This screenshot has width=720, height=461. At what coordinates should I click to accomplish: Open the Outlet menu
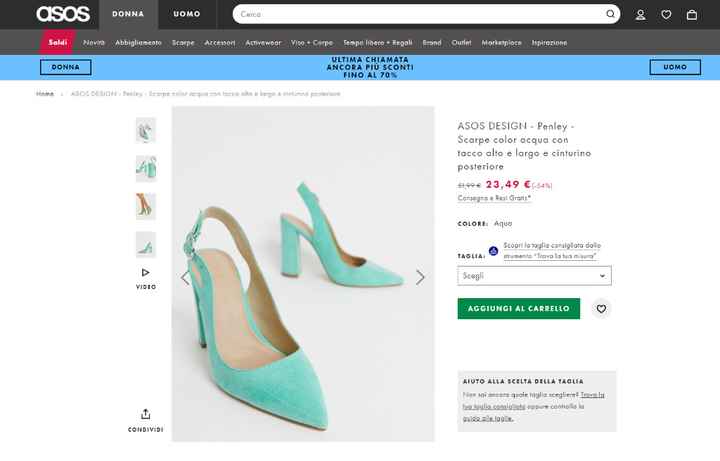click(x=461, y=43)
